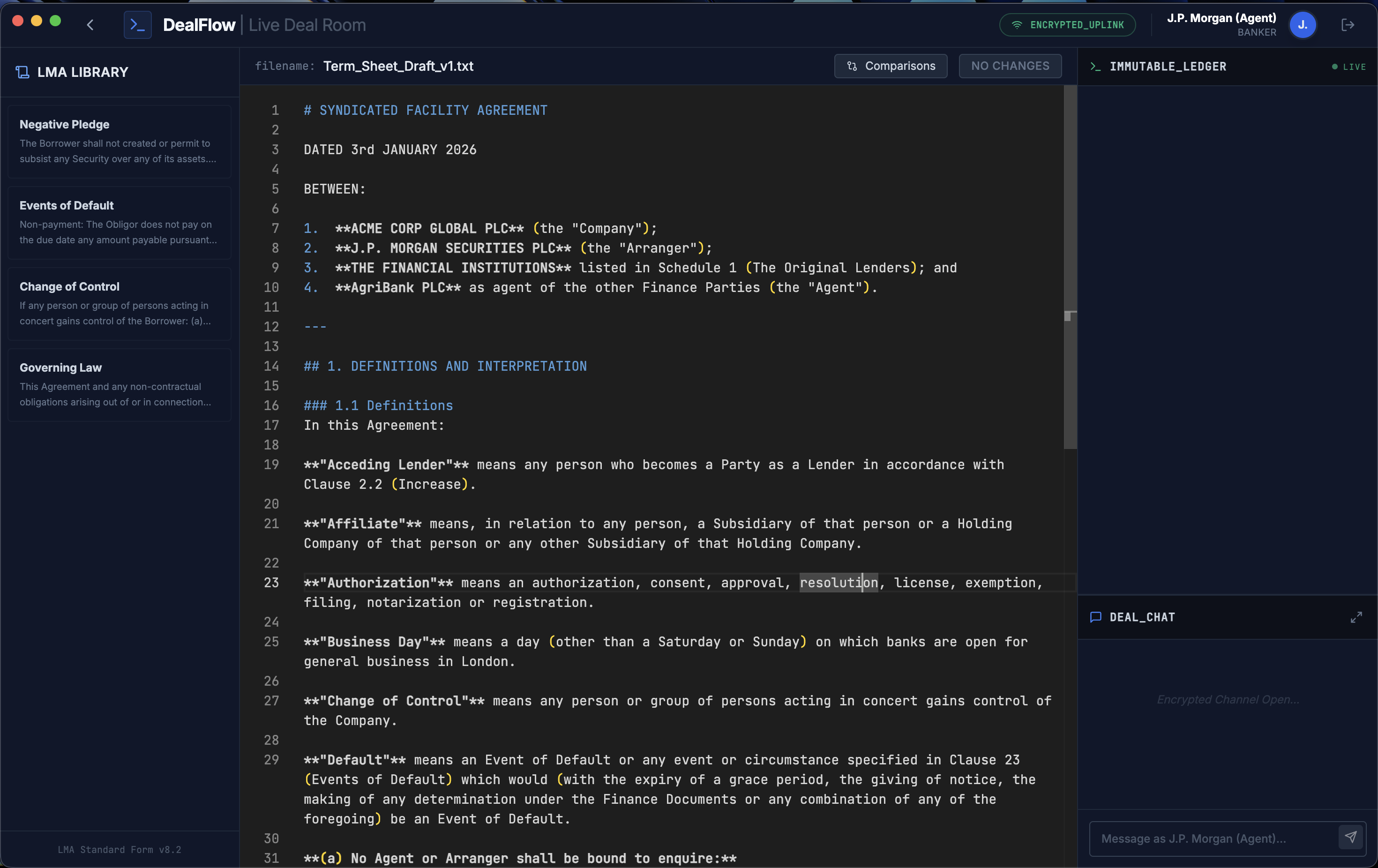Click the J. user avatar circle
1378x868 pixels.
coord(1303,24)
